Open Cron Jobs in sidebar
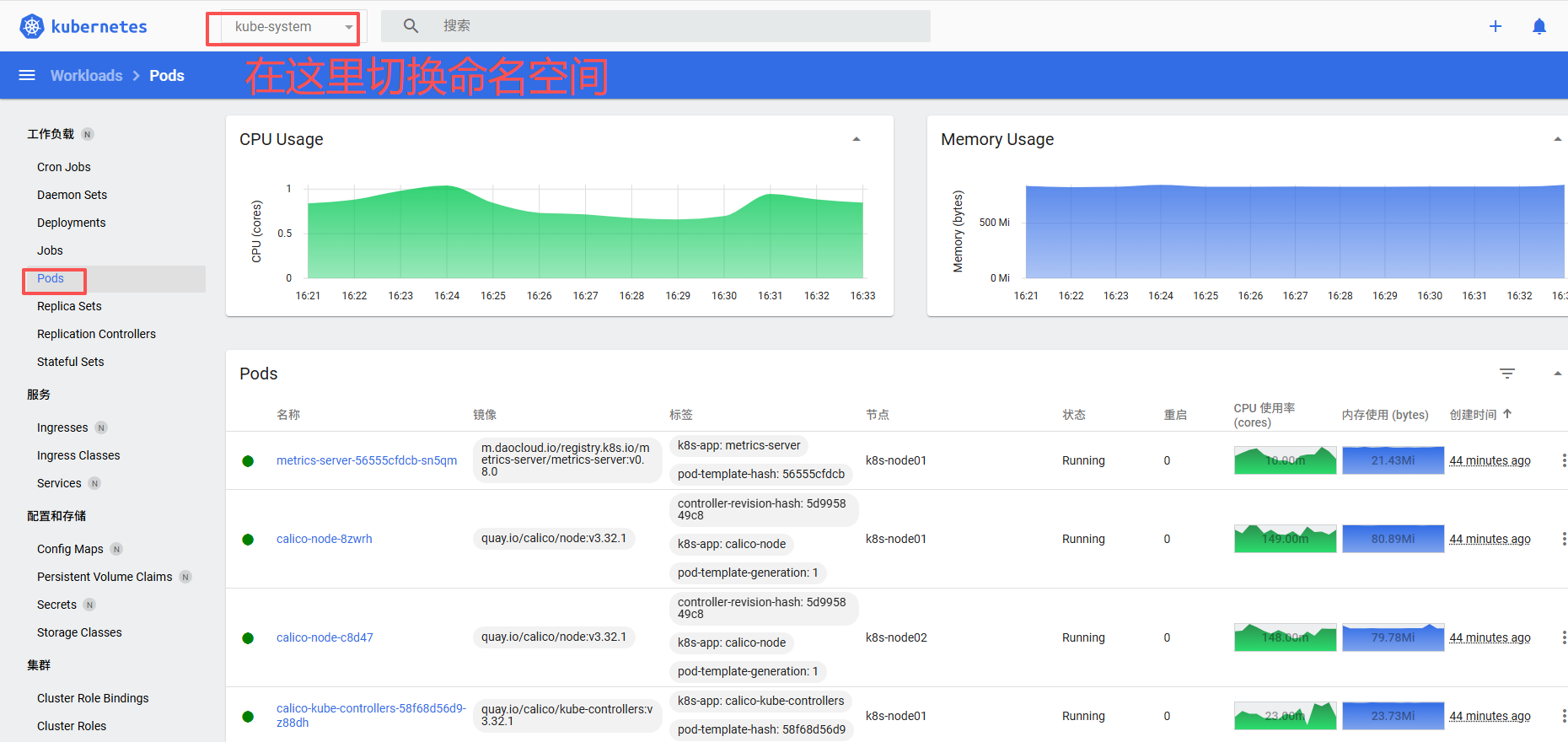The height and width of the screenshot is (742, 1568). (64, 167)
